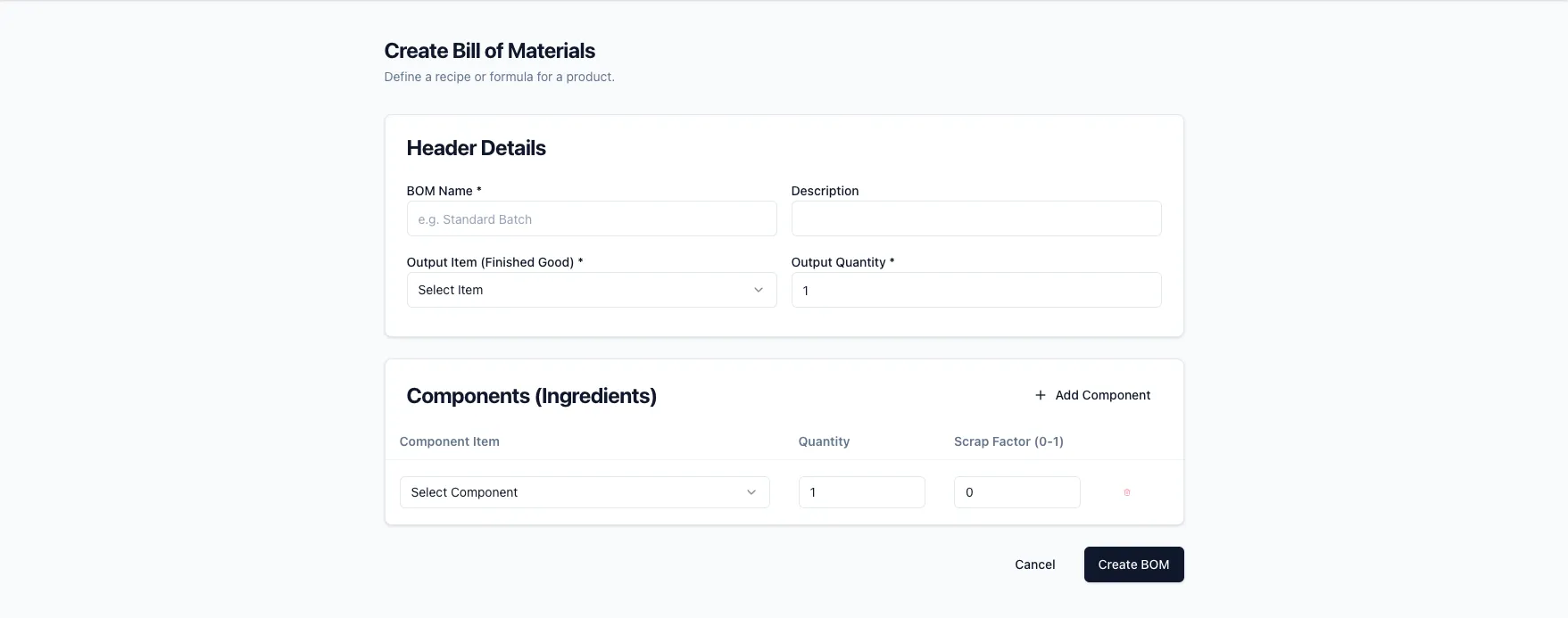This screenshot has width=1568, height=618.
Task: Click the chevron in Output Item select
Action: point(758,290)
